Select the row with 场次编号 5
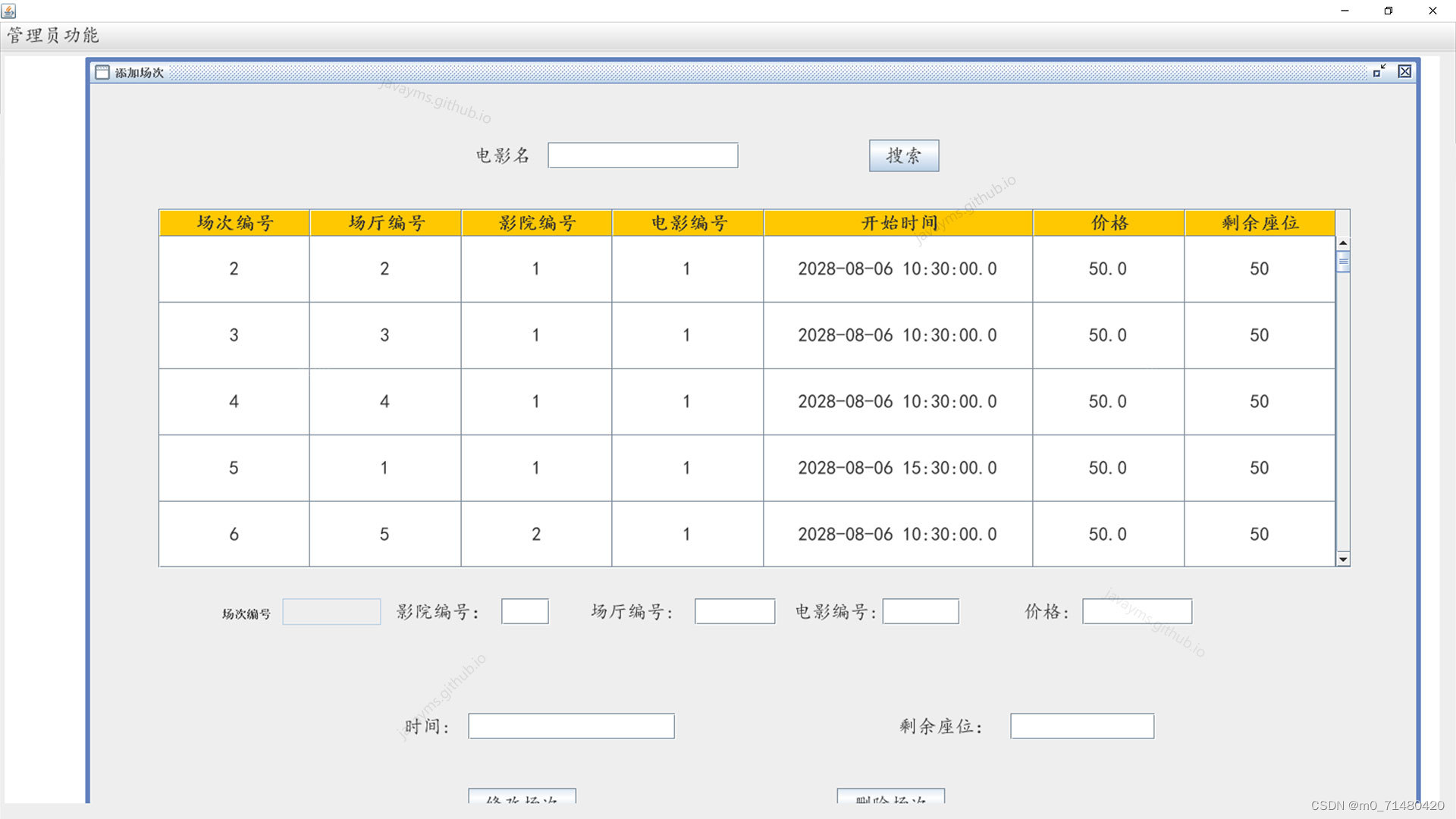The width and height of the screenshot is (1456, 819). coord(747,468)
